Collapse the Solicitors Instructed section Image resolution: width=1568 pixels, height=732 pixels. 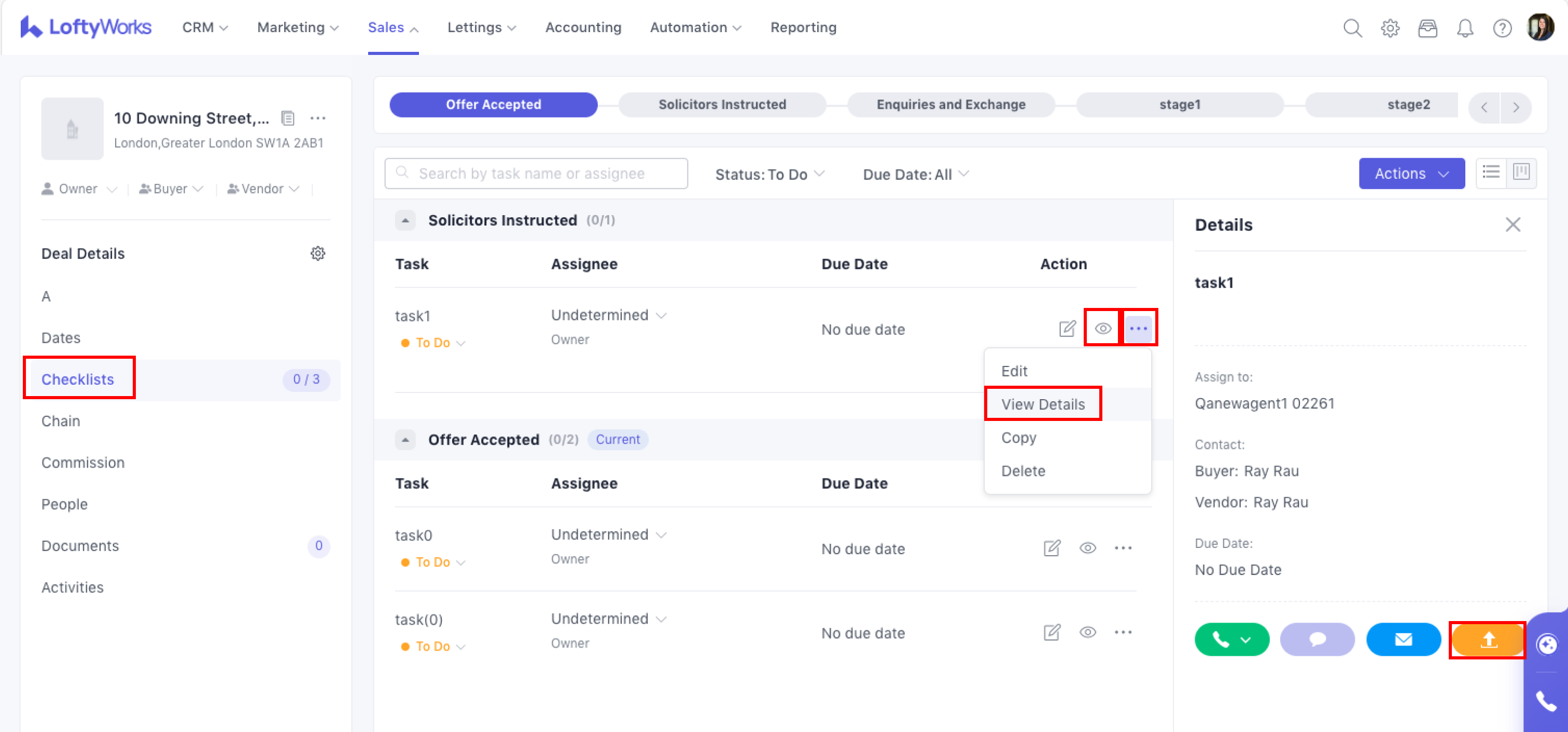tap(405, 220)
